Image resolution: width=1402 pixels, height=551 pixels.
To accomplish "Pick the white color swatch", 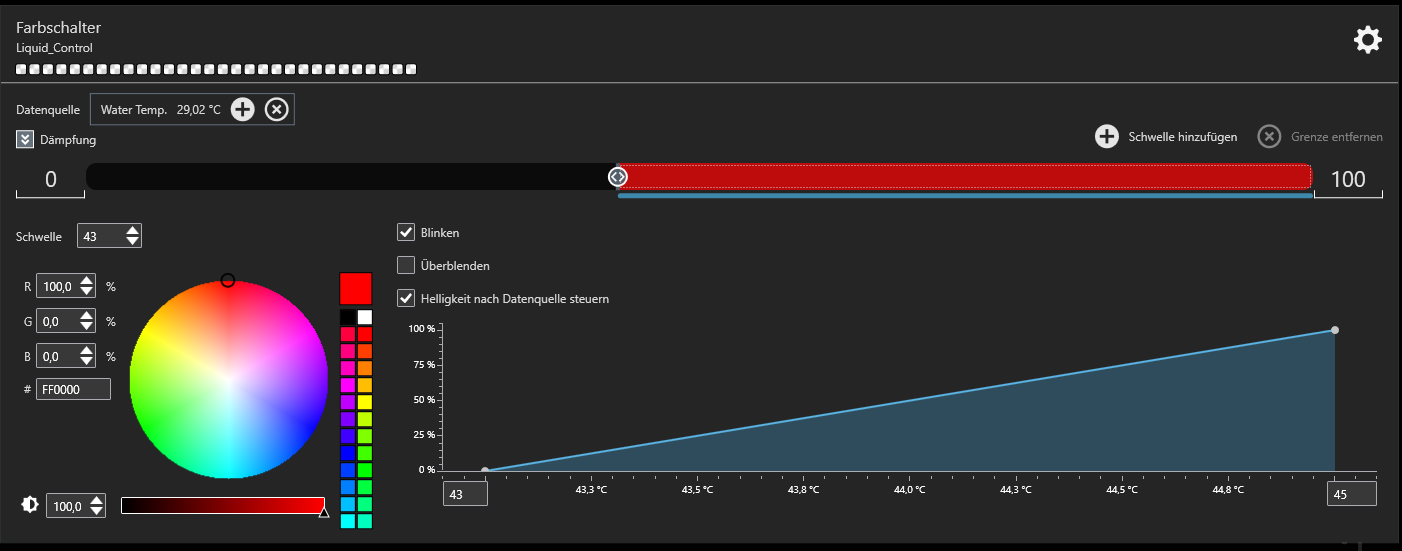I will point(365,317).
